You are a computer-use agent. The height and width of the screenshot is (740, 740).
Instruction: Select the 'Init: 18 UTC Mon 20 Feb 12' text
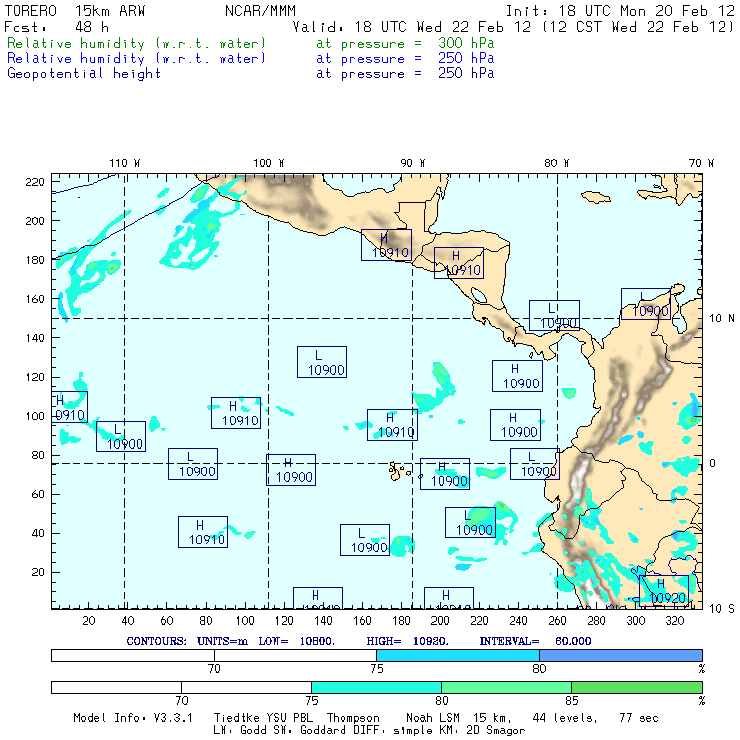(620, 11)
